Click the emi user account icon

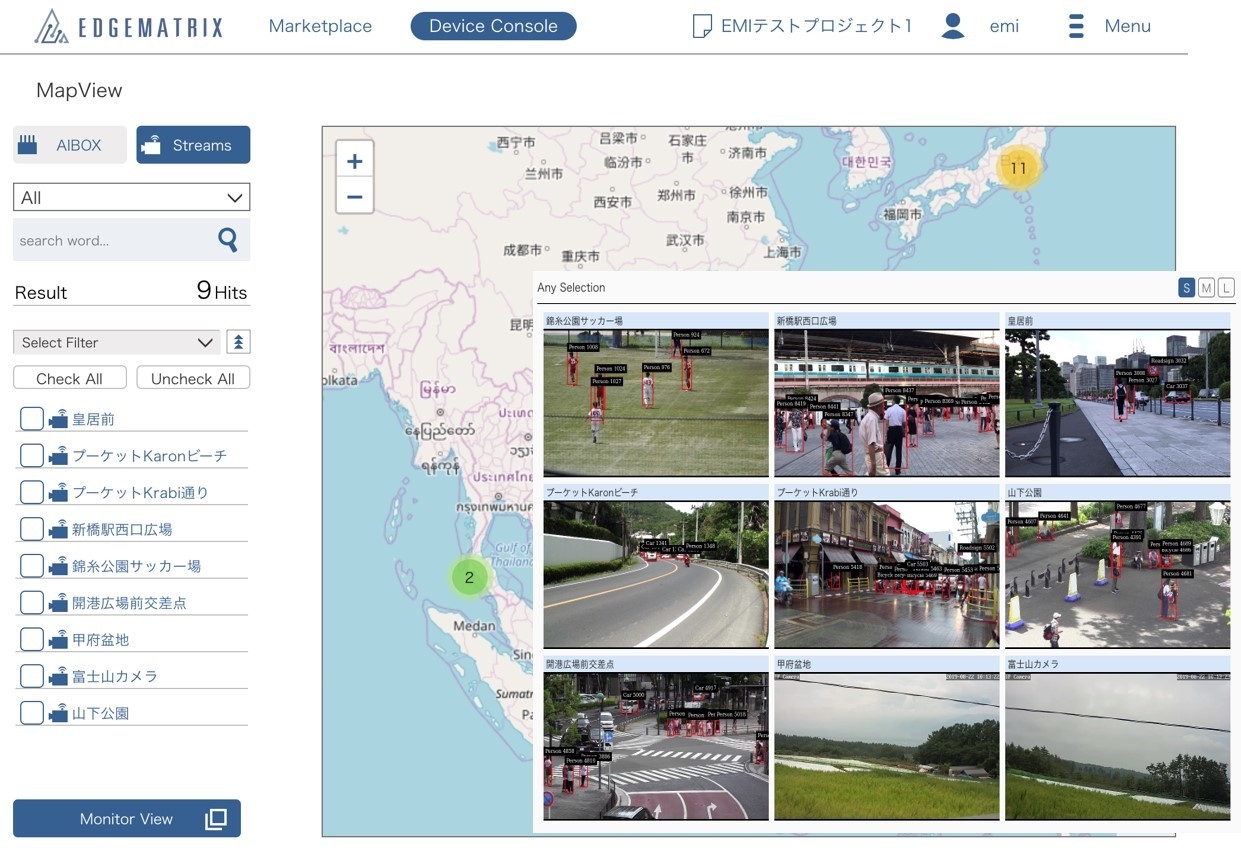(x=952, y=25)
